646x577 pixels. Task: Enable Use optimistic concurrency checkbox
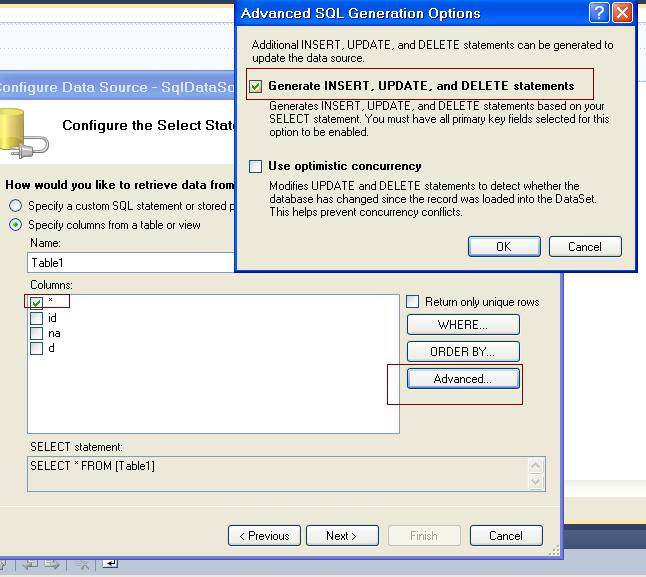click(255, 166)
